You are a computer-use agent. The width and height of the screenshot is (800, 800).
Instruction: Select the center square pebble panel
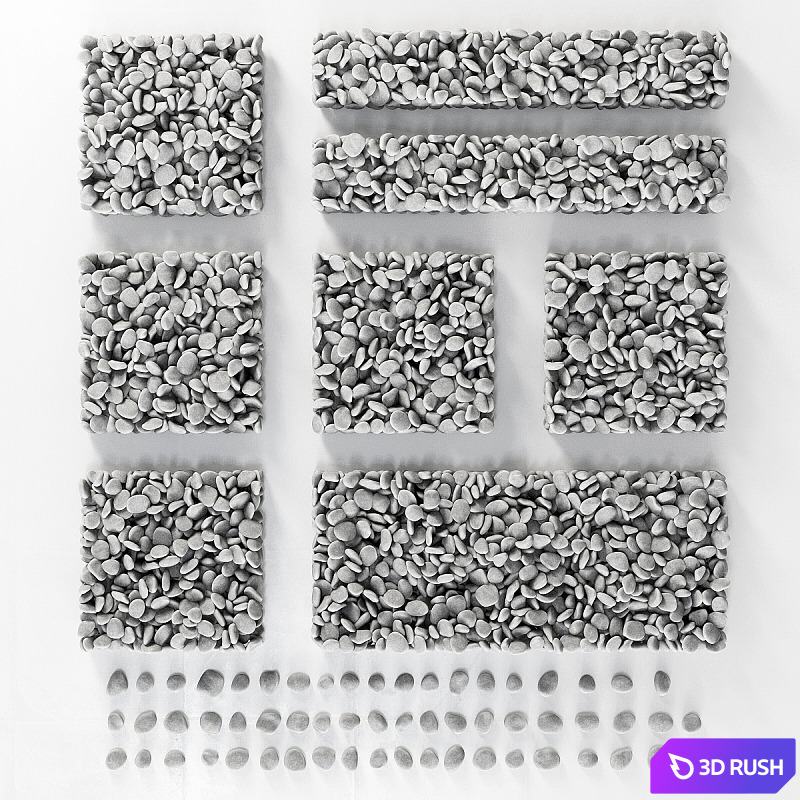404,342
